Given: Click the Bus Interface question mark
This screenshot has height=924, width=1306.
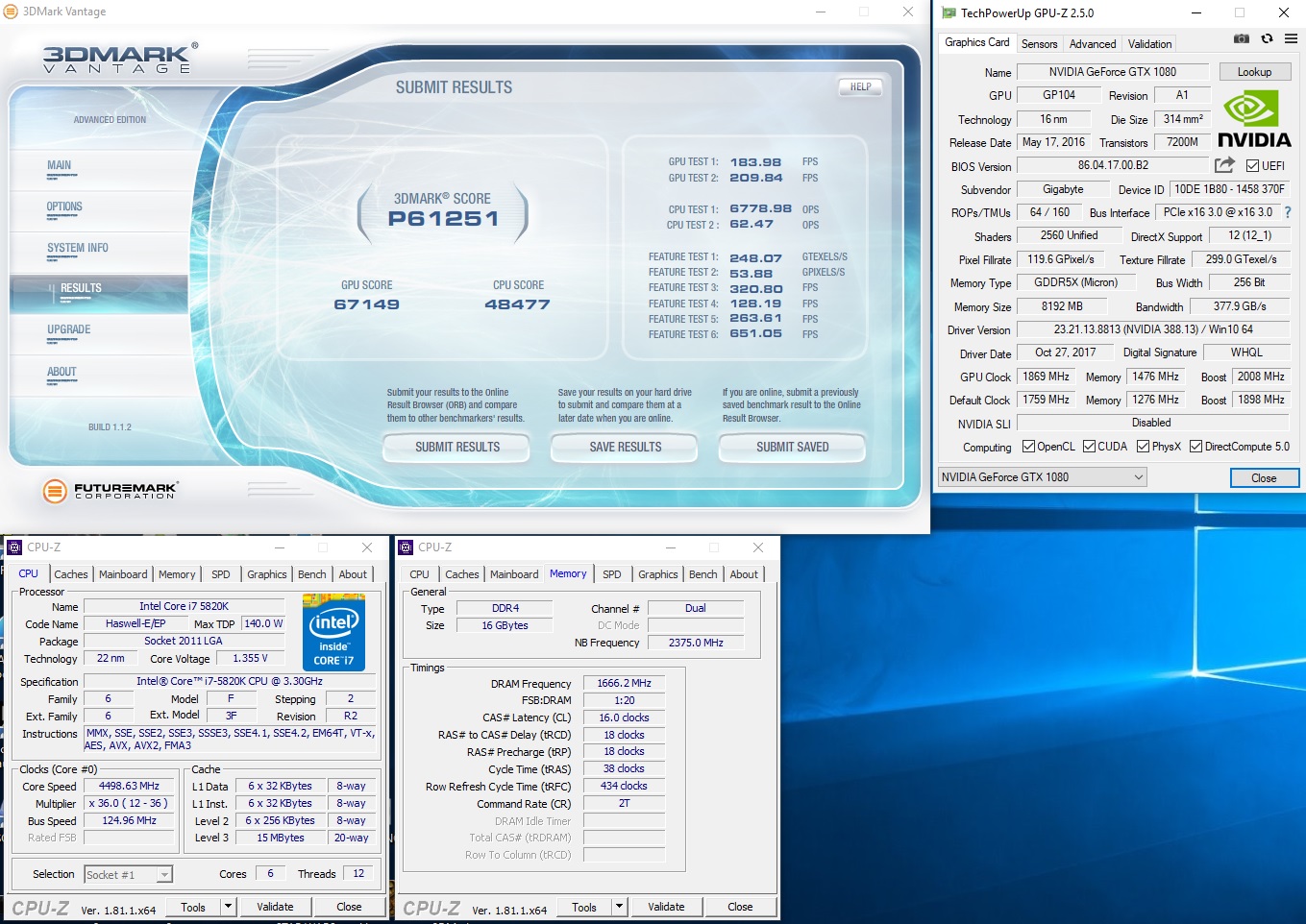Looking at the screenshot, I should tap(1288, 212).
